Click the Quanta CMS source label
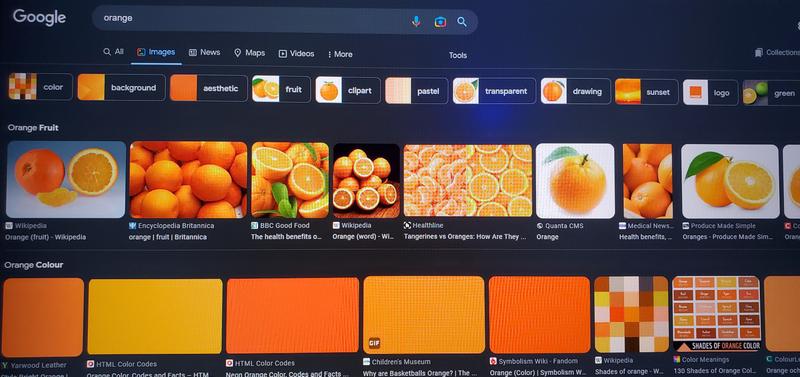 click(560, 225)
